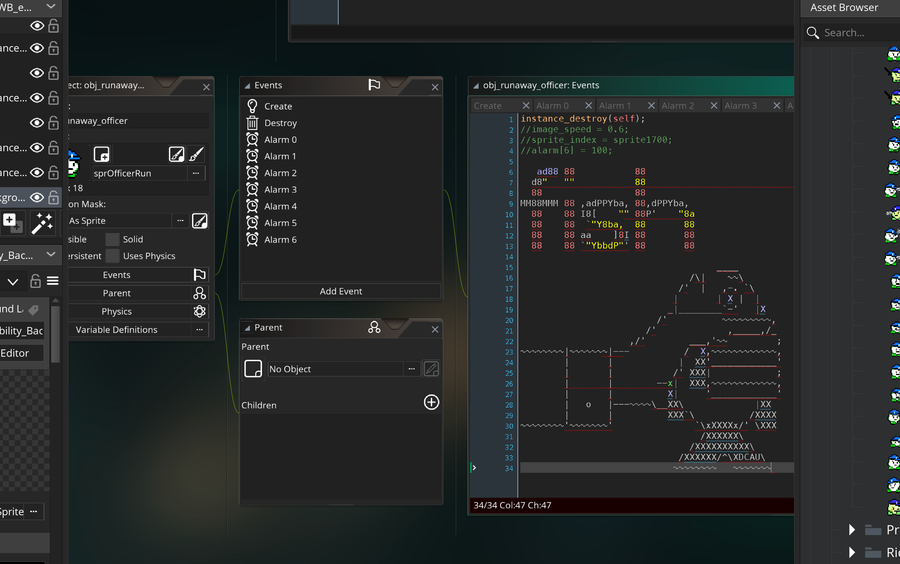The image size is (900, 564).
Task: Close the Alarm 1 tab
Action: click(651, 106)
